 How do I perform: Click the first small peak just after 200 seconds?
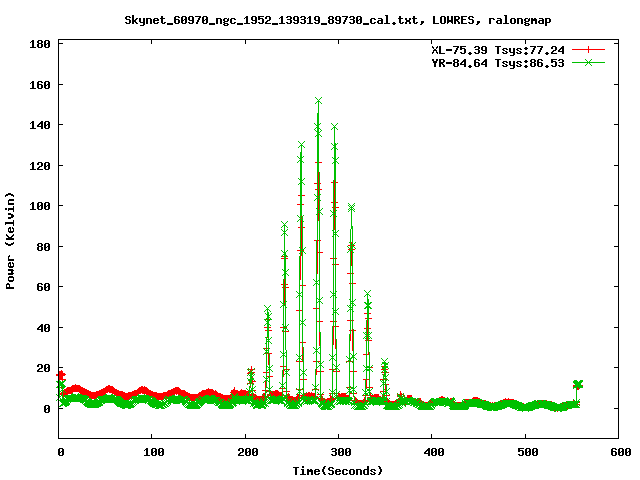pos(251,373)
